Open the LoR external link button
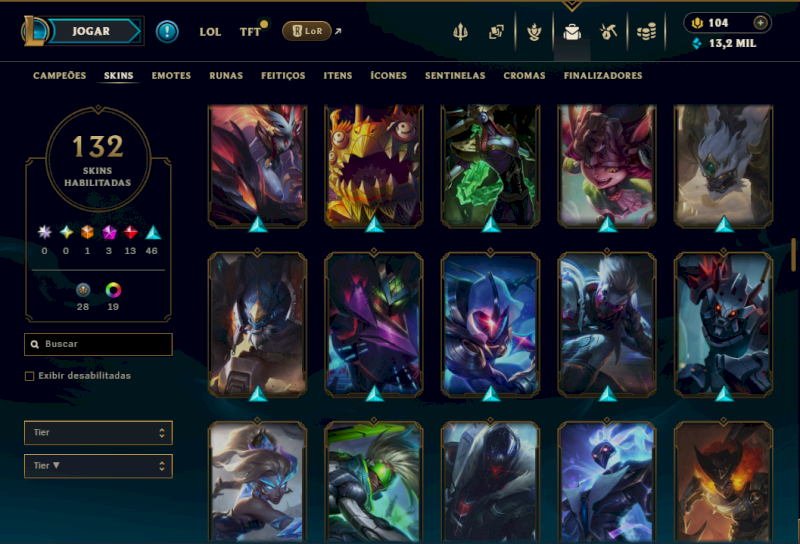Screen dimensions: 800x544 click(x=307, y=31)
